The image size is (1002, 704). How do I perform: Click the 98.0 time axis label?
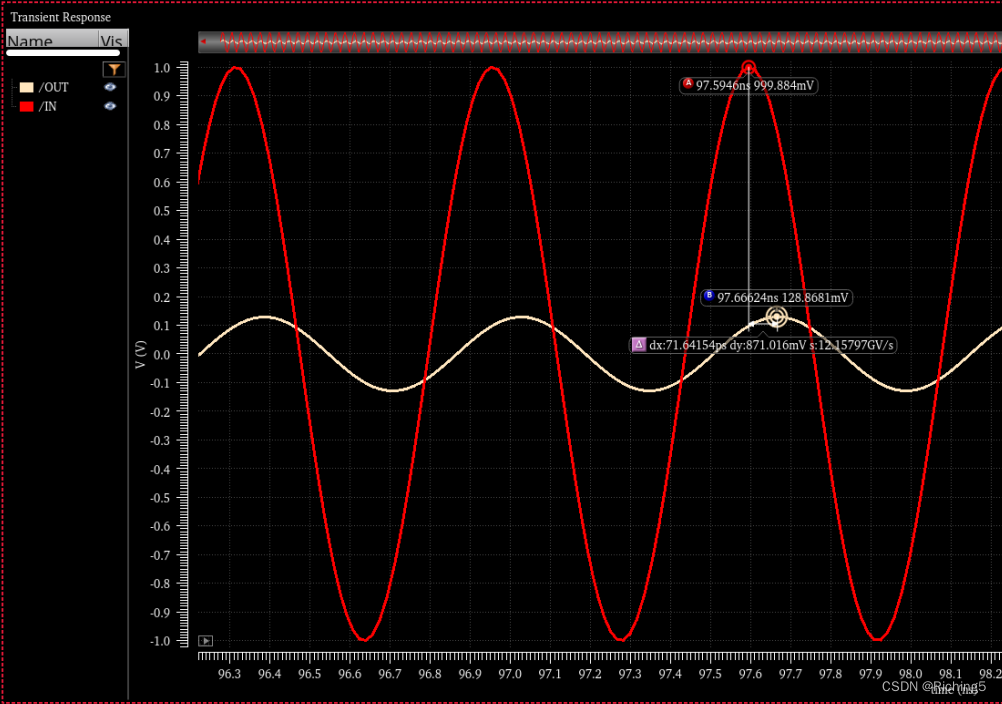click(911, 674)
